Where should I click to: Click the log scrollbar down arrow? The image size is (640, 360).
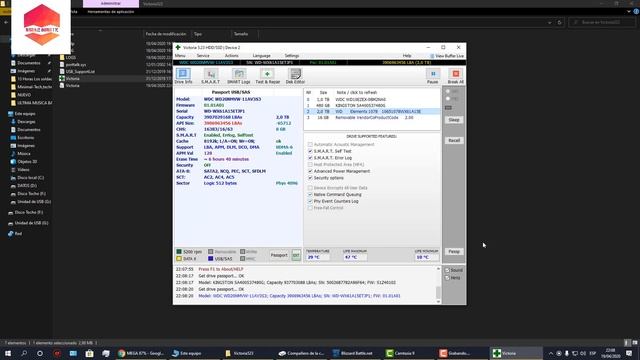438,302
